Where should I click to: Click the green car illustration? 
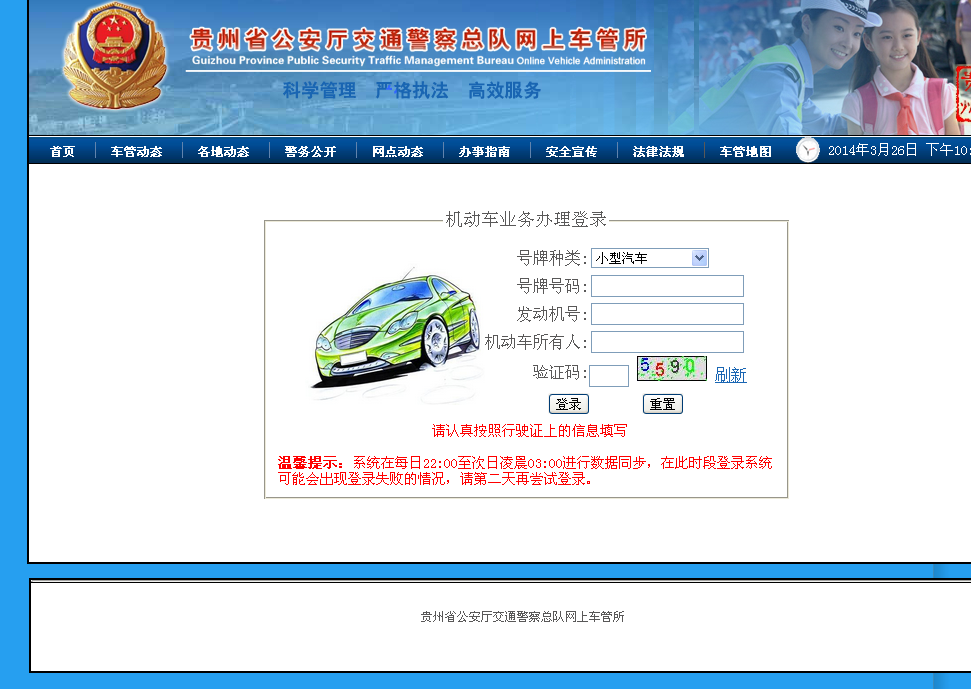(x=393, y=332)
